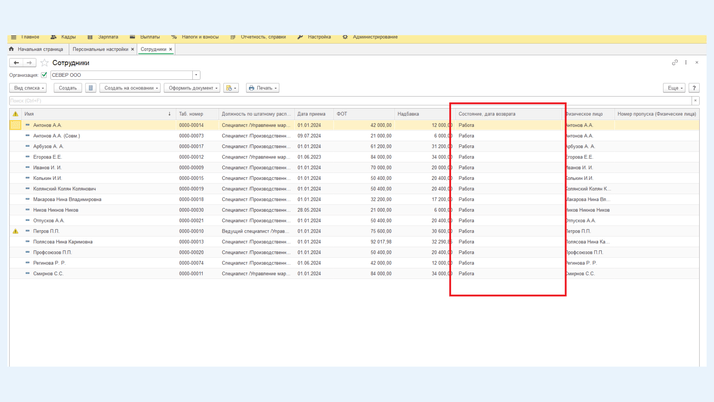Viewport: 714px width, 402px height.
Task: Close the Сотрудники tab
Action: click(171, 49)
